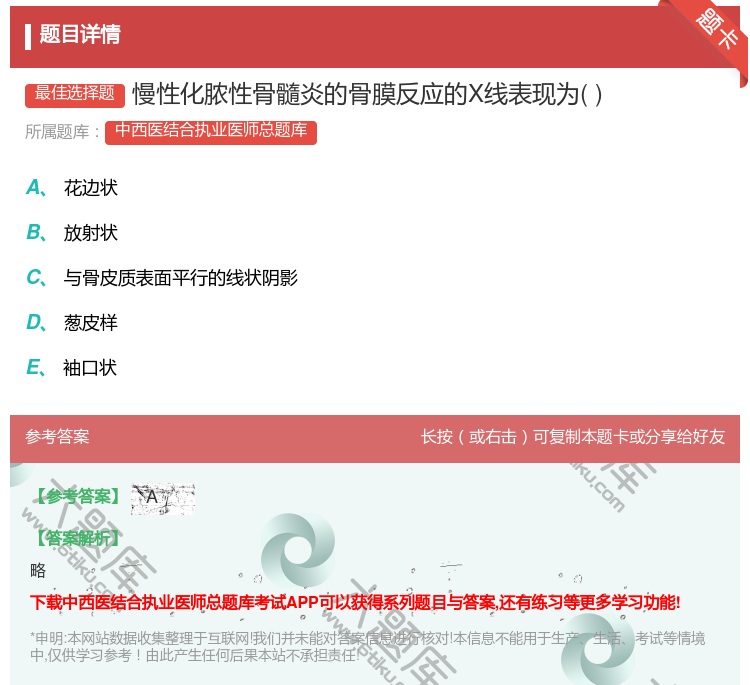Click the 【答案解析】 green label

(77, 538)
